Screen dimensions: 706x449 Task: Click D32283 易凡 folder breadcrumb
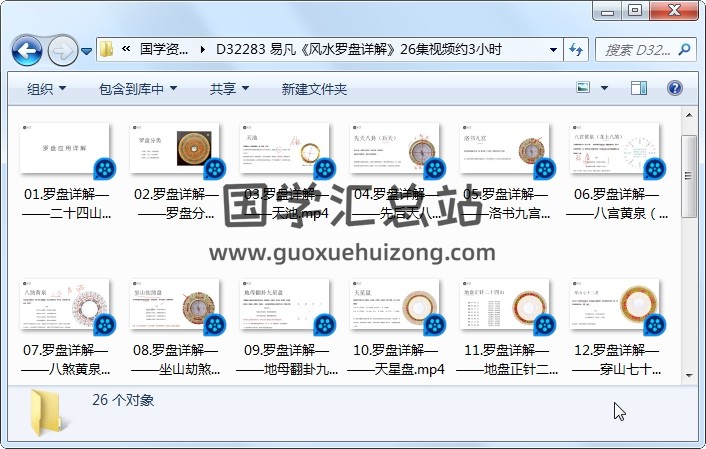coord(358,49)
